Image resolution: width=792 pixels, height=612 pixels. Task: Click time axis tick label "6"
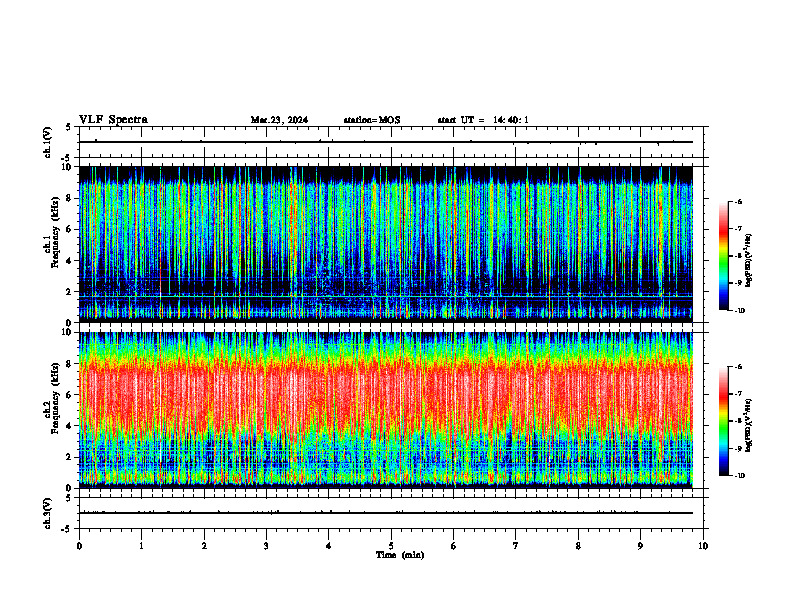coord(453,546)
